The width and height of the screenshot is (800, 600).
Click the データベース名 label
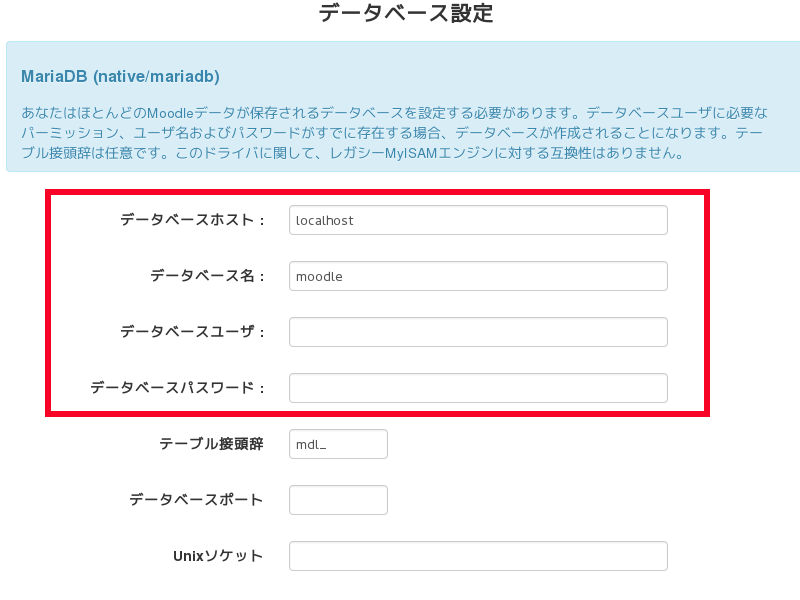coord(207,276)
